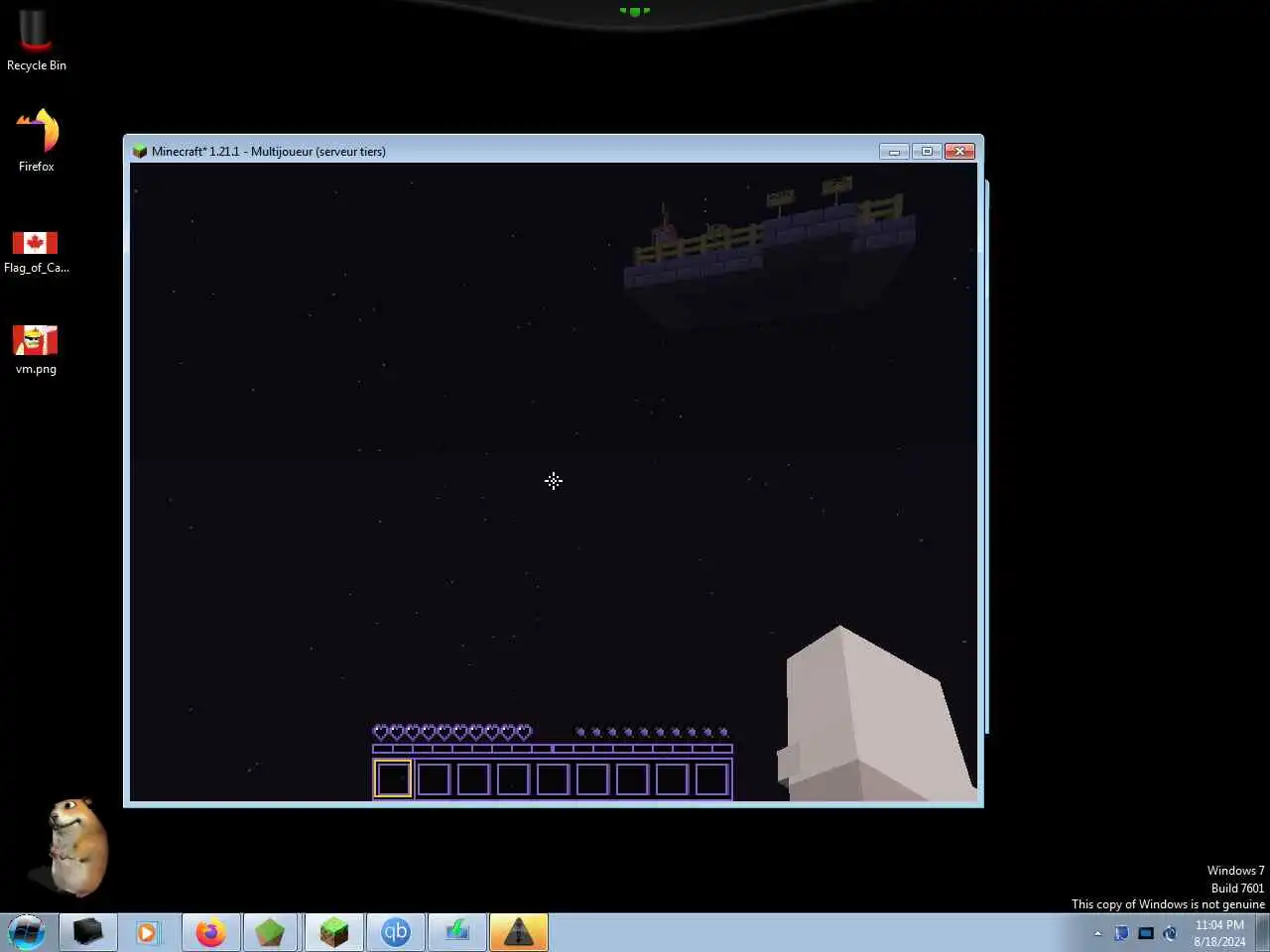
Task: Show hidden tray icons arrow
Action: pos(1097,933)
